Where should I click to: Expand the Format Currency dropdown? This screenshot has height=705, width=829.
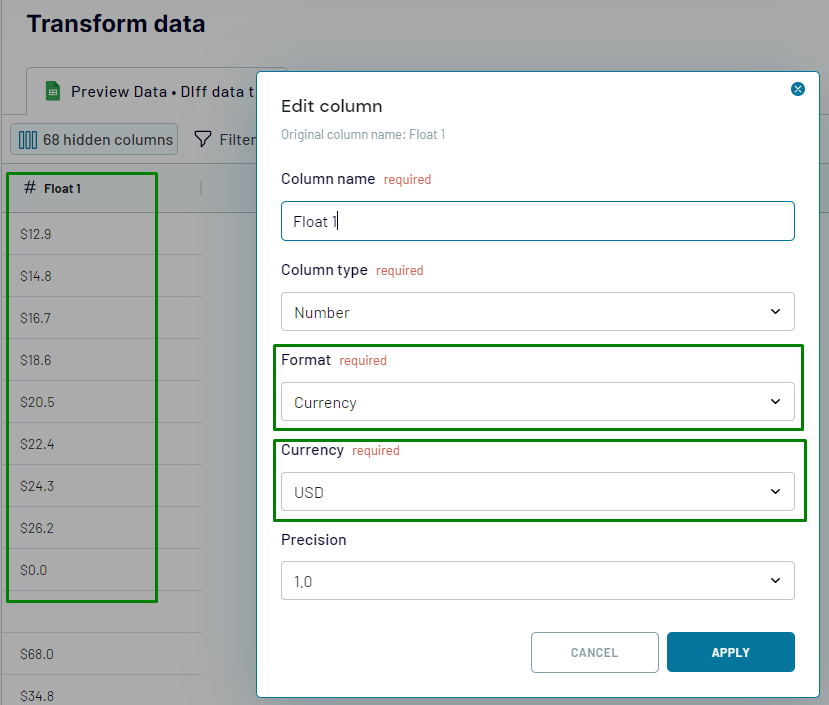pyautogui.click(x=537, y=402)
